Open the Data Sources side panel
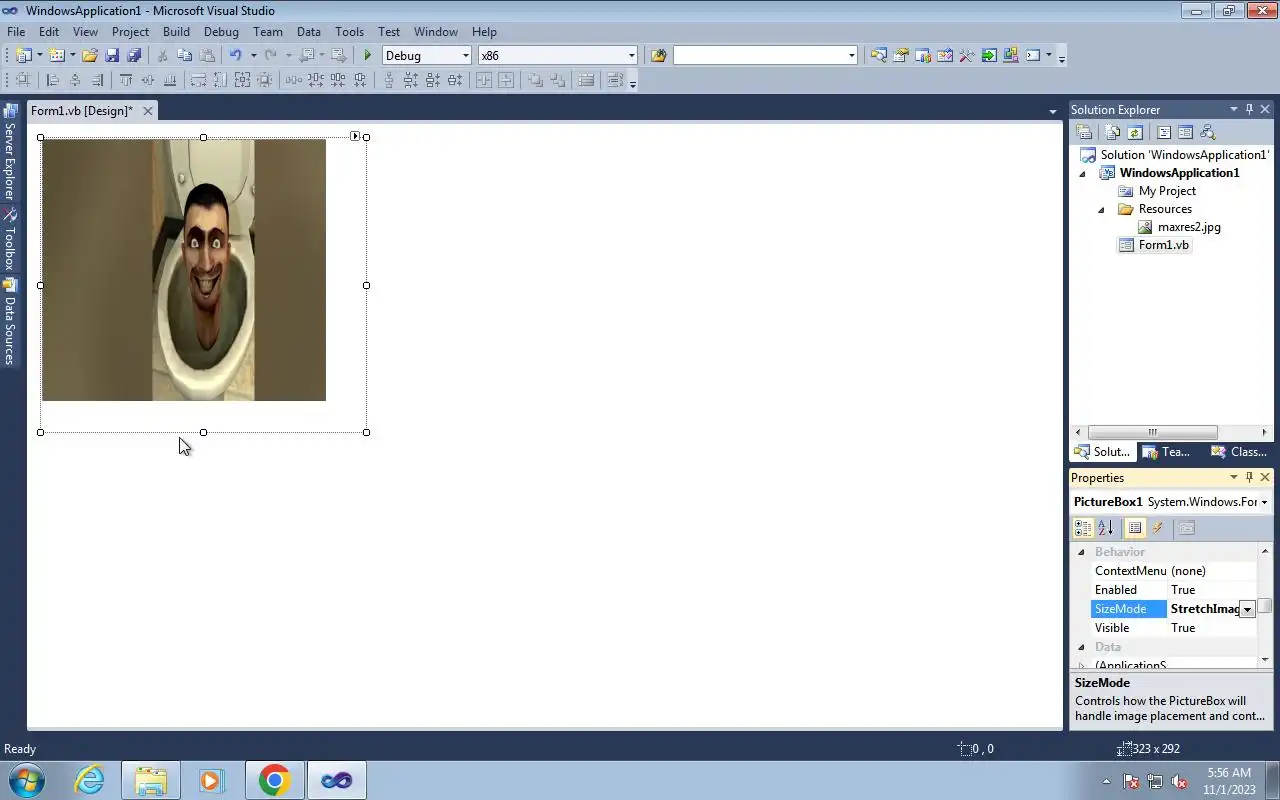 pyautogui.click(x=10, y=322)
